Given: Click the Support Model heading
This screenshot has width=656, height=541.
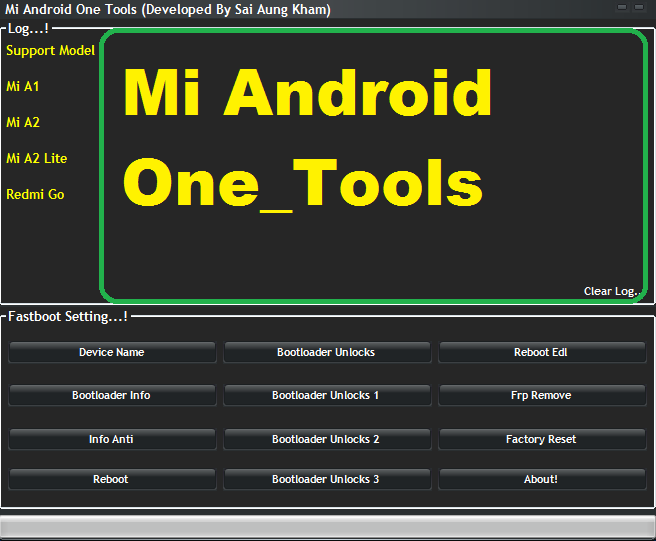Looking at the screenshot, I should (50, 51).
